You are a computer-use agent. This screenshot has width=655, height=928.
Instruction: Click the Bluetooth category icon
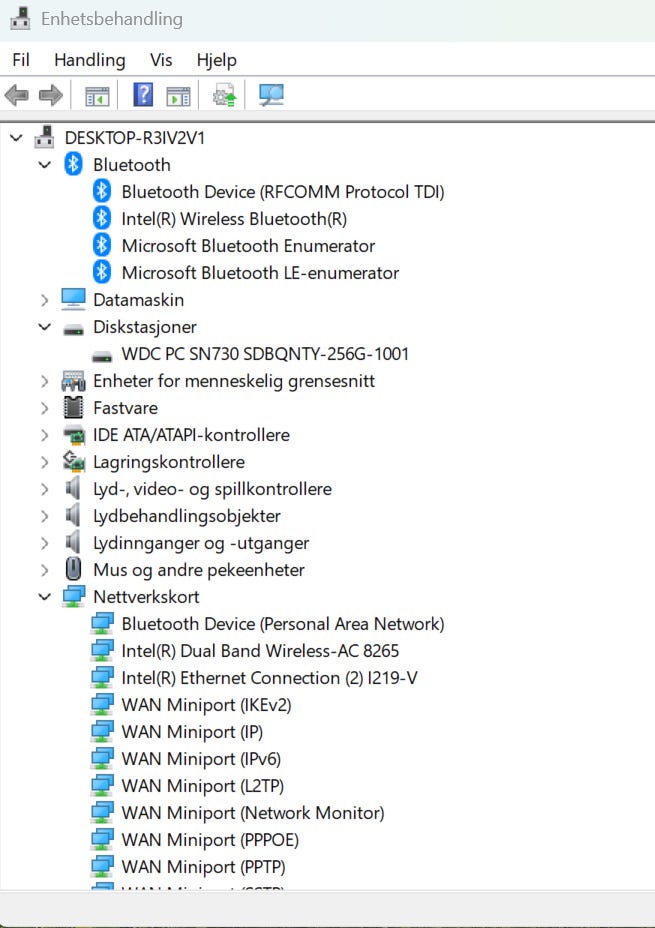pos(73,165)
